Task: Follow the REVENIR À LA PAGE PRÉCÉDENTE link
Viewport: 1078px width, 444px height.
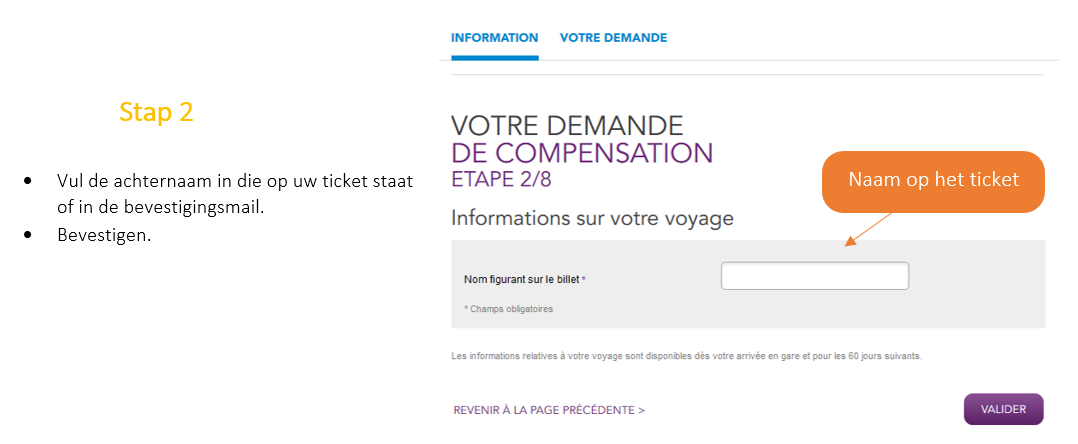Action: [549, 410]
